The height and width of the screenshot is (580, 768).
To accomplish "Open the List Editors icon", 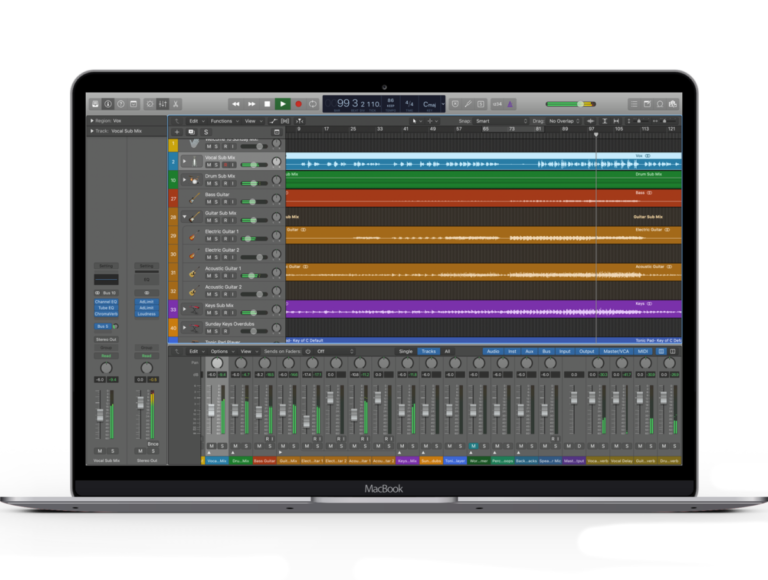I will click(634, 104).
